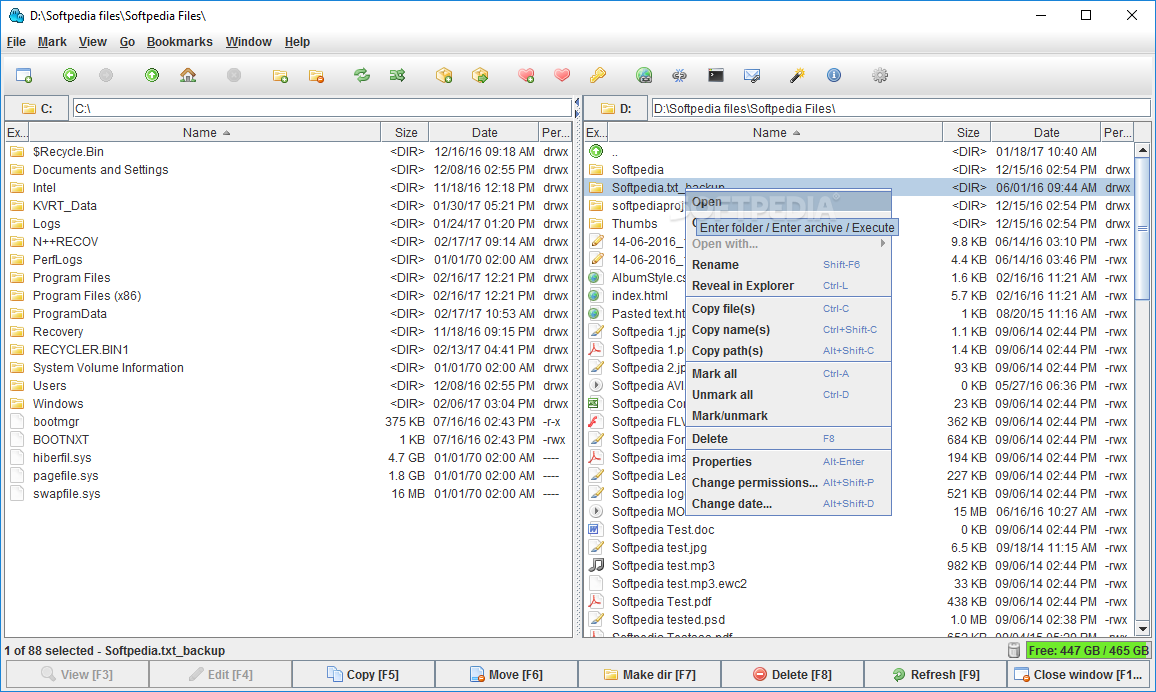
Task: Click the right panel vertical scrollbar thumb
Action: pyautogui.click(x=1142, y=229)
